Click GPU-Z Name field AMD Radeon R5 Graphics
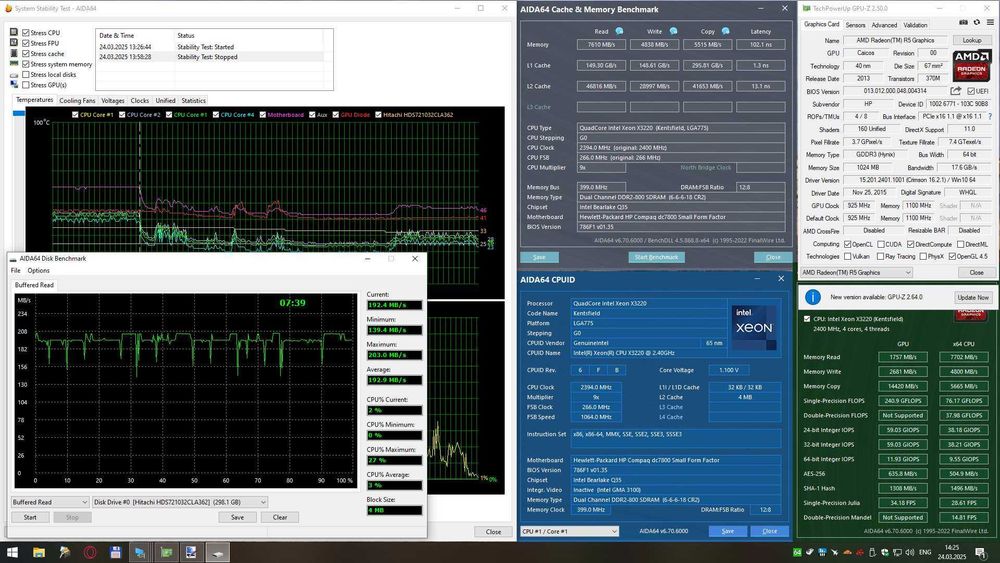This screenshot has height=563, width=1000. [895, 40]
